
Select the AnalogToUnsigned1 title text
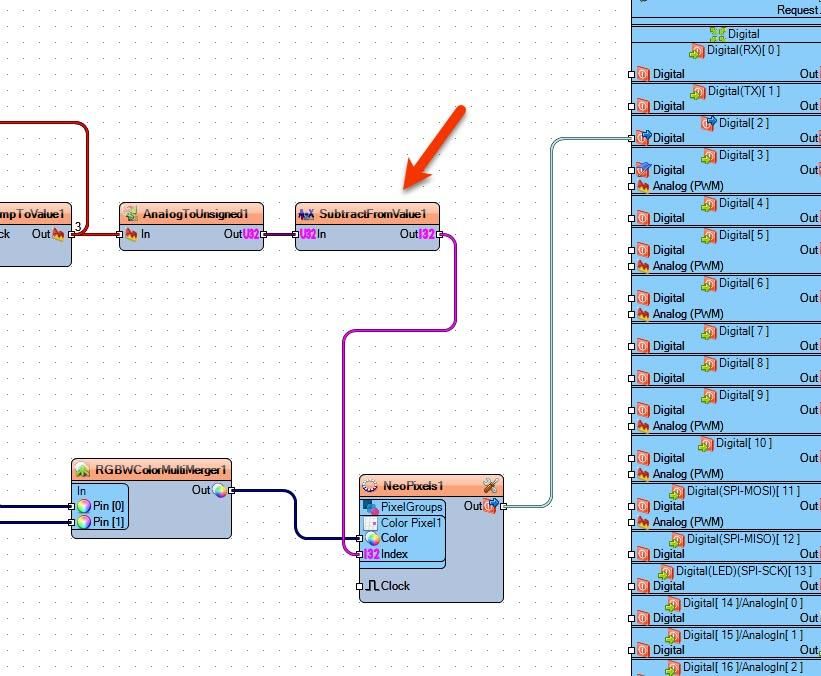195,214
